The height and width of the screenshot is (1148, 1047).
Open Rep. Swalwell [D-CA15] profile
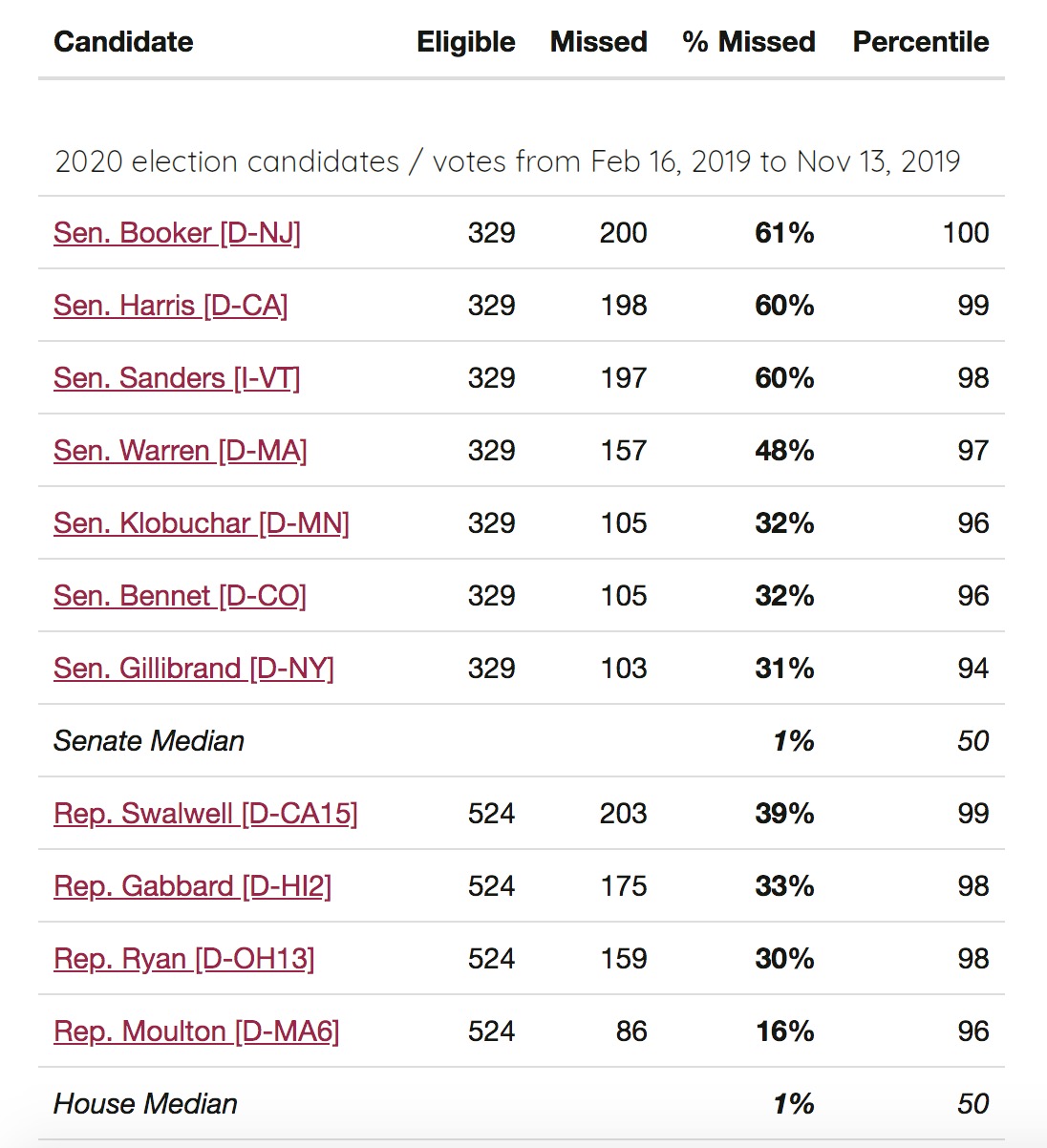(x=205, y=813)
